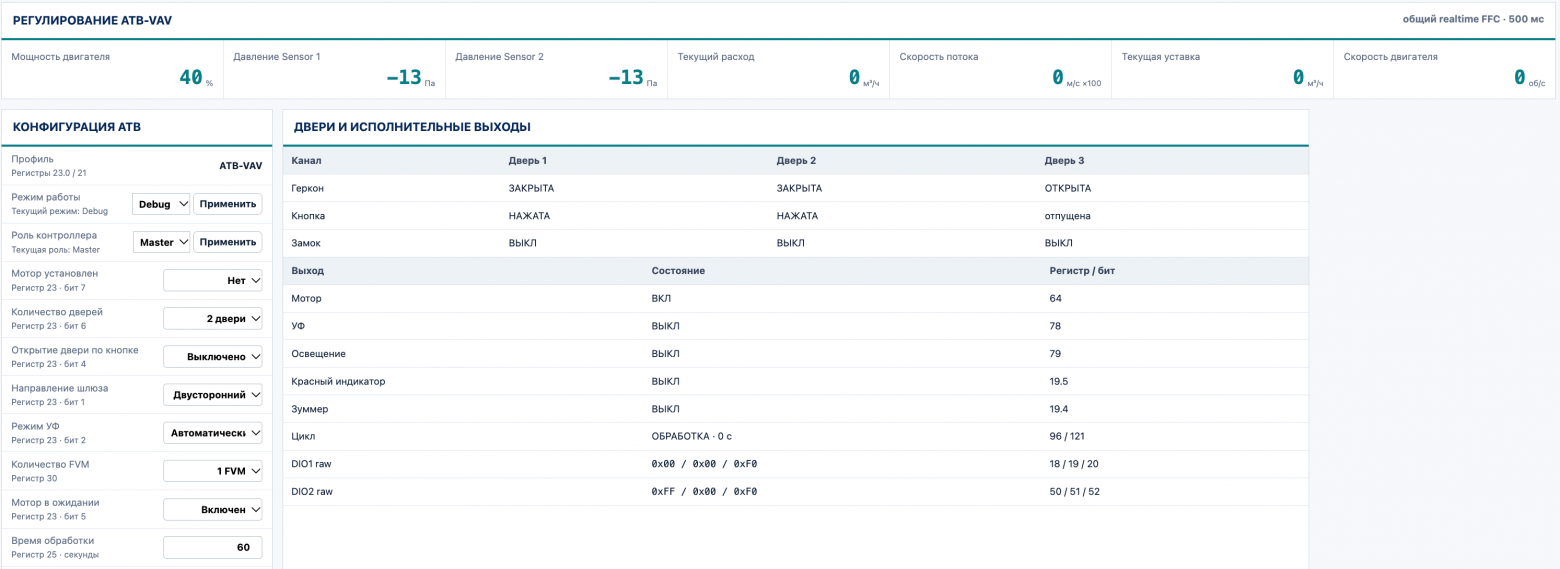Click ДВЕРИ И ИСПОЛНИТЕЛЬНЫЕ ВЫХОДЫ heading
Image resolution: width=1560 pixels, height=569 pixels.
pos(411,127)
